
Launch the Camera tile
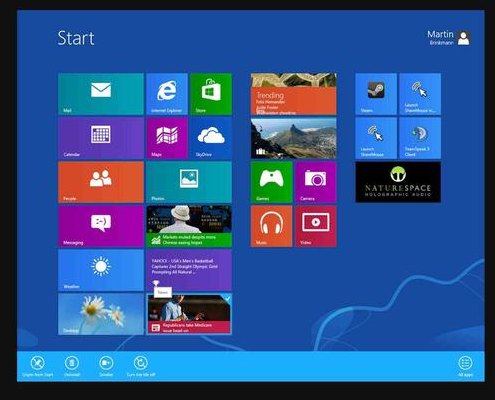(x=315, y=182)
